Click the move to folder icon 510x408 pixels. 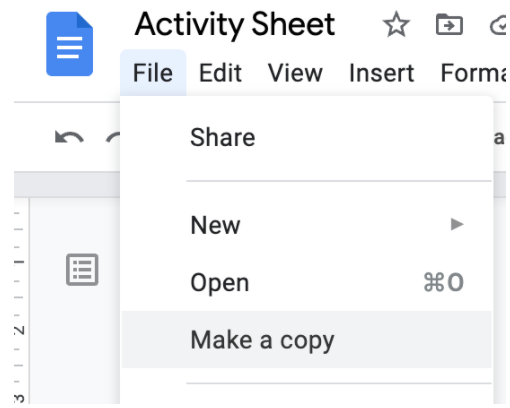click(449, 24)
